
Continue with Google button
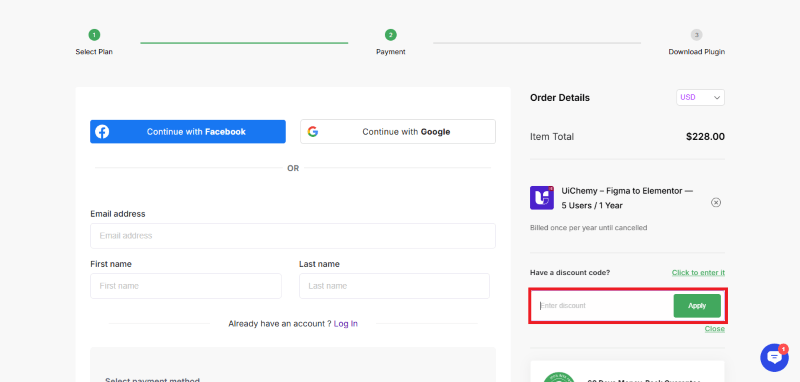pos(397,132)
